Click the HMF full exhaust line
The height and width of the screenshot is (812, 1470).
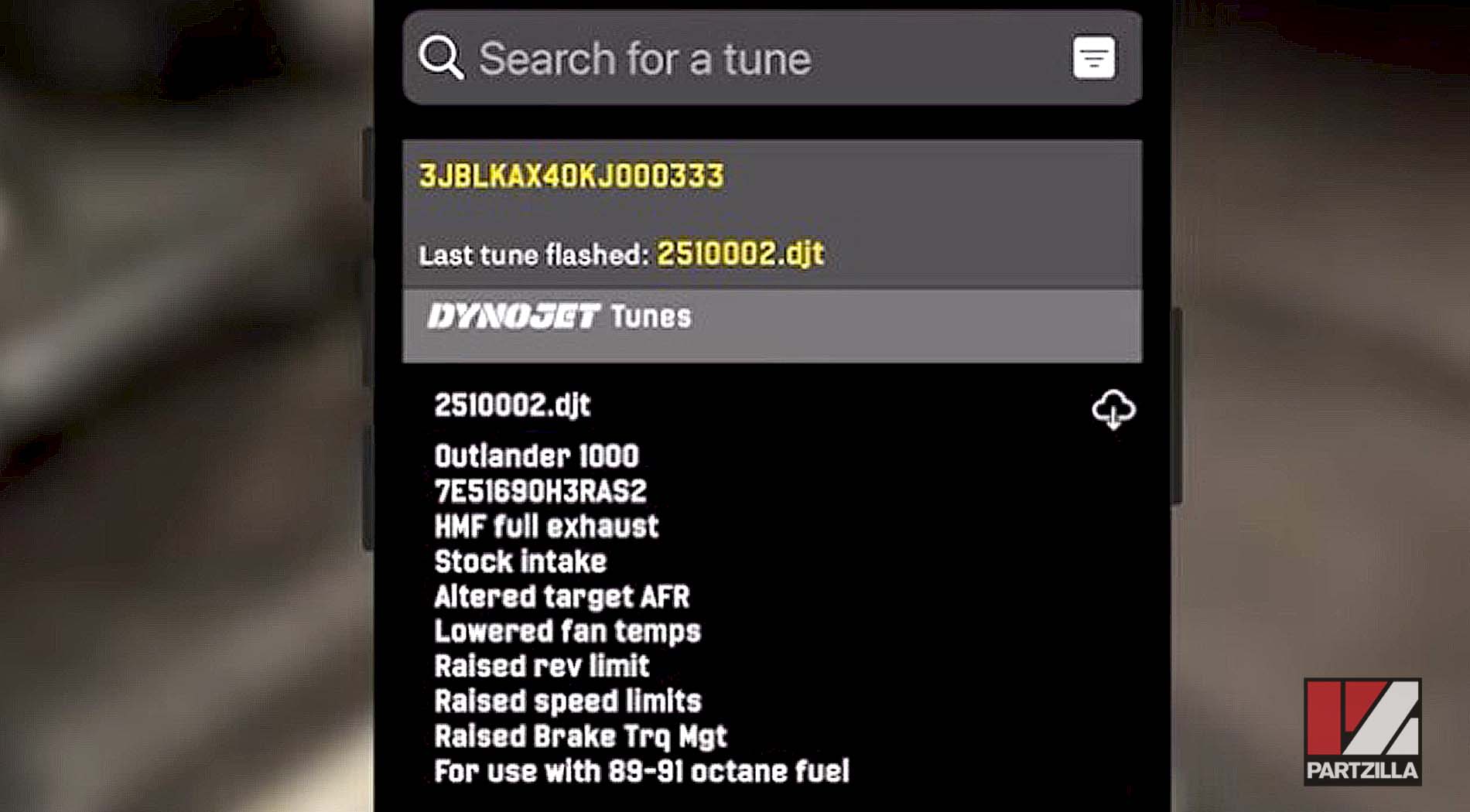[x=546, y=527]
